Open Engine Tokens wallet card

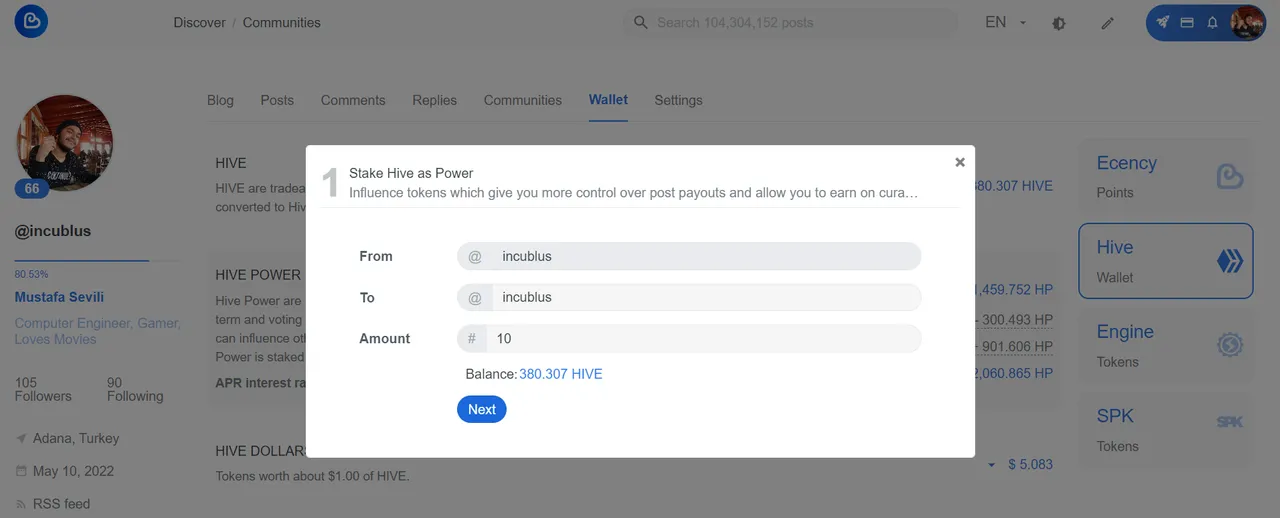tap(1165, 345)
